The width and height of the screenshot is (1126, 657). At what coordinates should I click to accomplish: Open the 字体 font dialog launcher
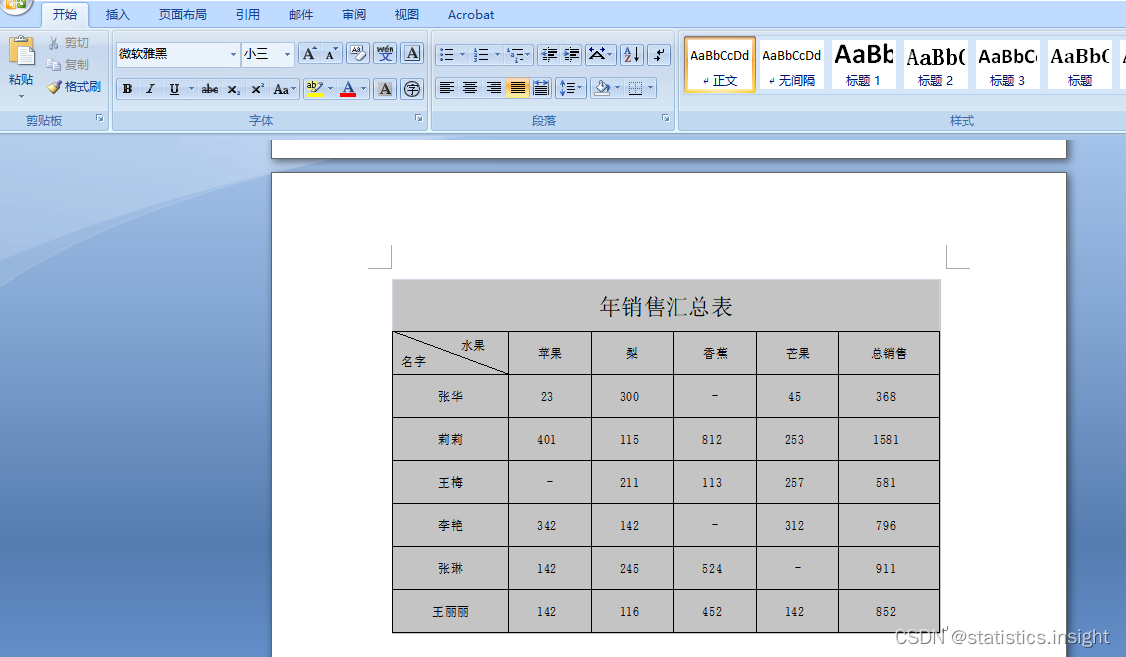pyautogui.click(x=419, y=118)
